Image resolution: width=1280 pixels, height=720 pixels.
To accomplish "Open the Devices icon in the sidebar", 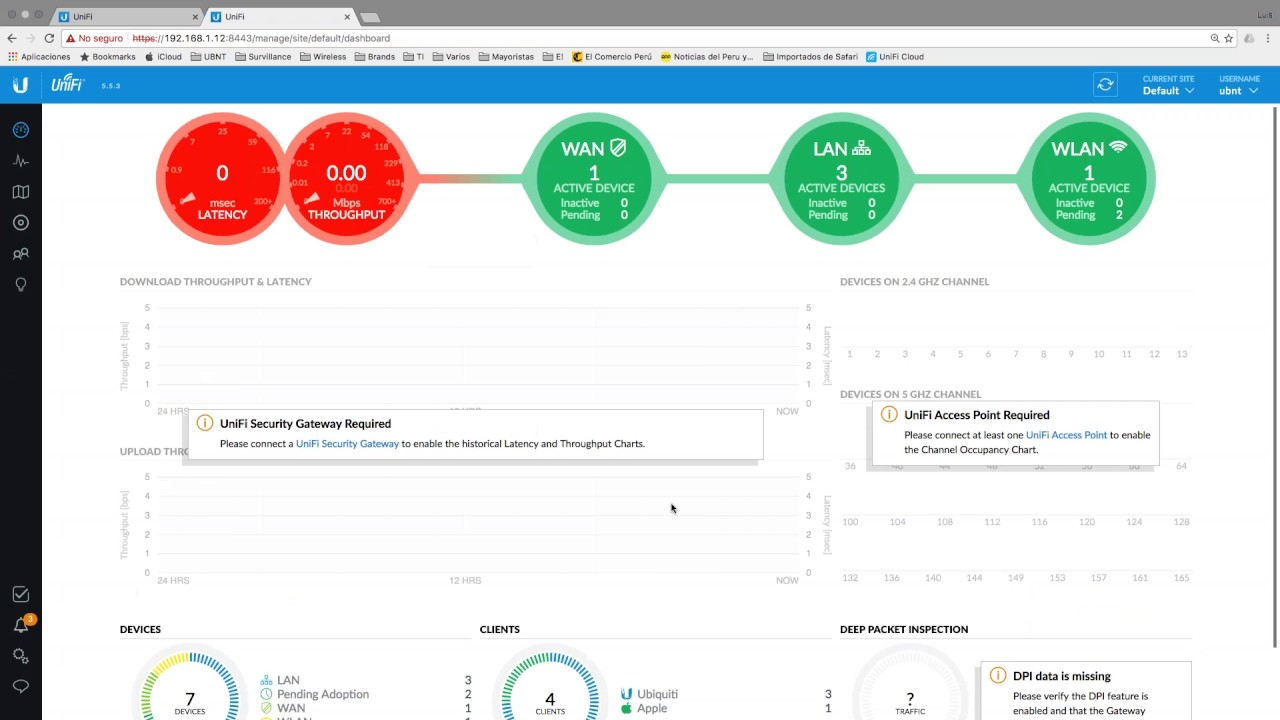I will coord(20,223).
